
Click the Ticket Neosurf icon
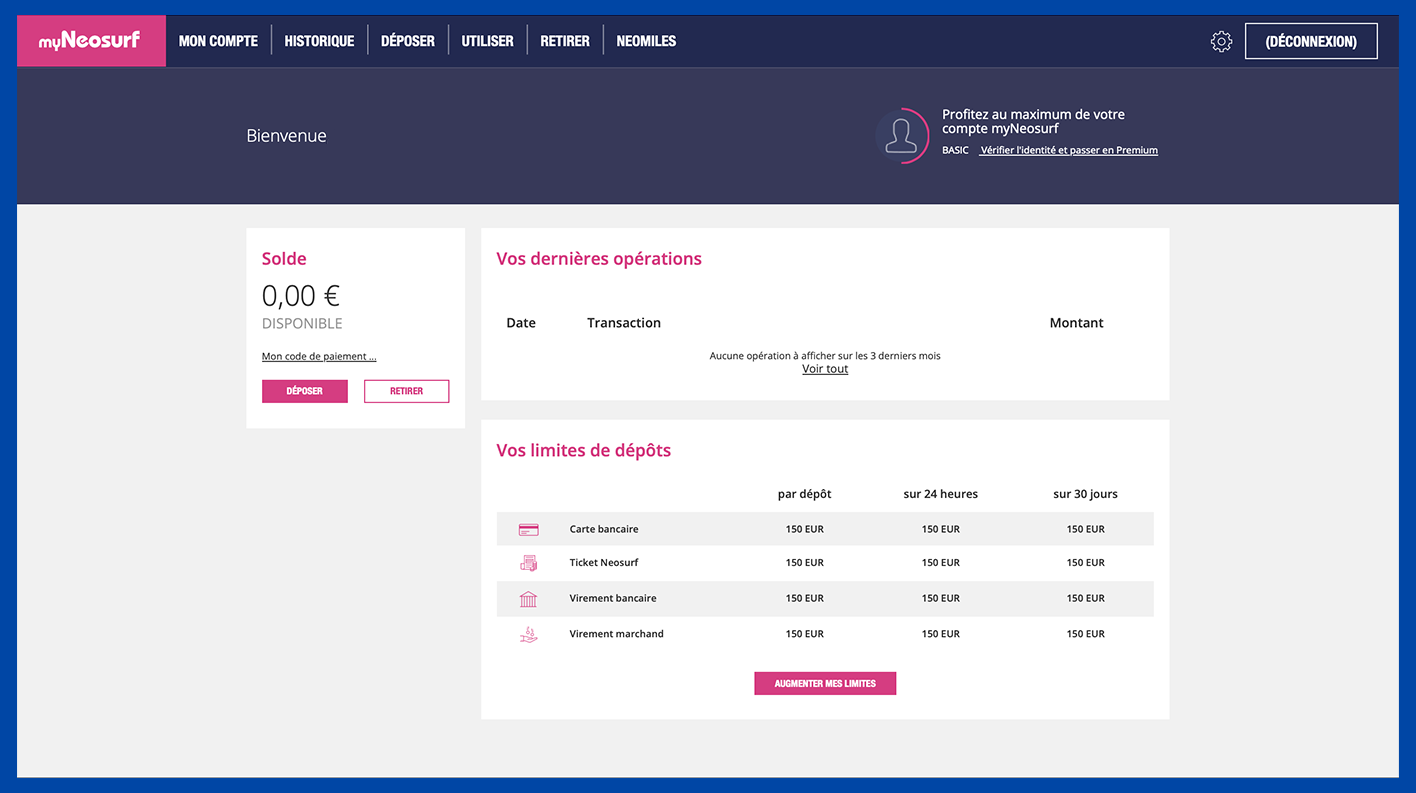[x=528, y=563]
